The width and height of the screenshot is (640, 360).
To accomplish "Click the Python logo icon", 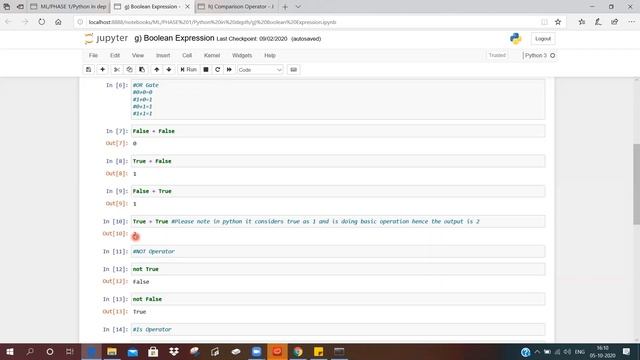I will (516, 39).
